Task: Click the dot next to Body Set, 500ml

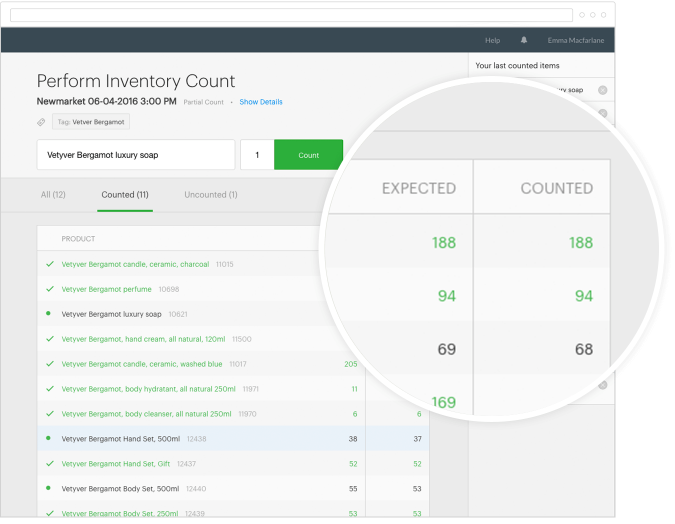Action: 48,488
